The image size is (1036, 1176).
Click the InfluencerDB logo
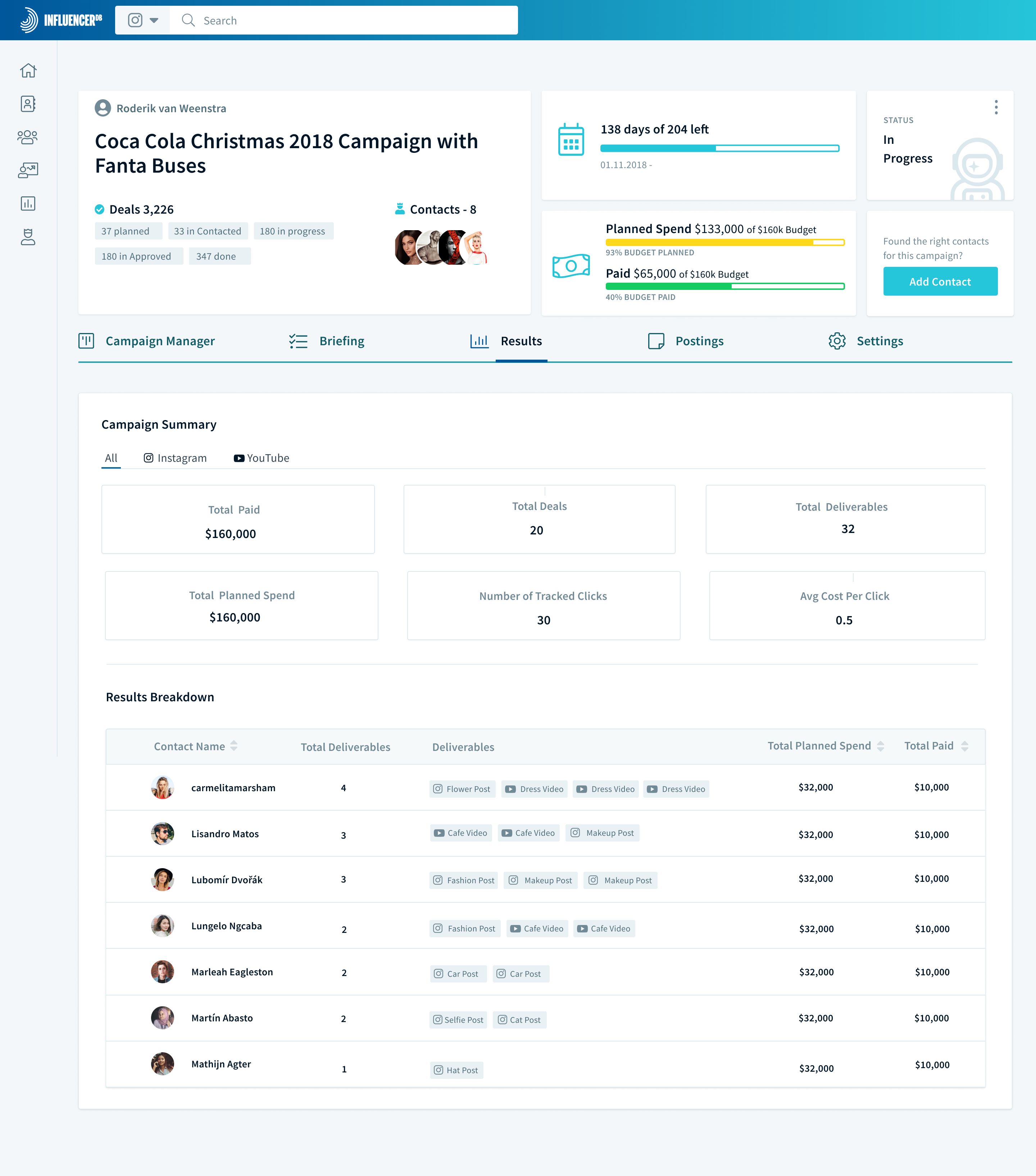[61, 20]
